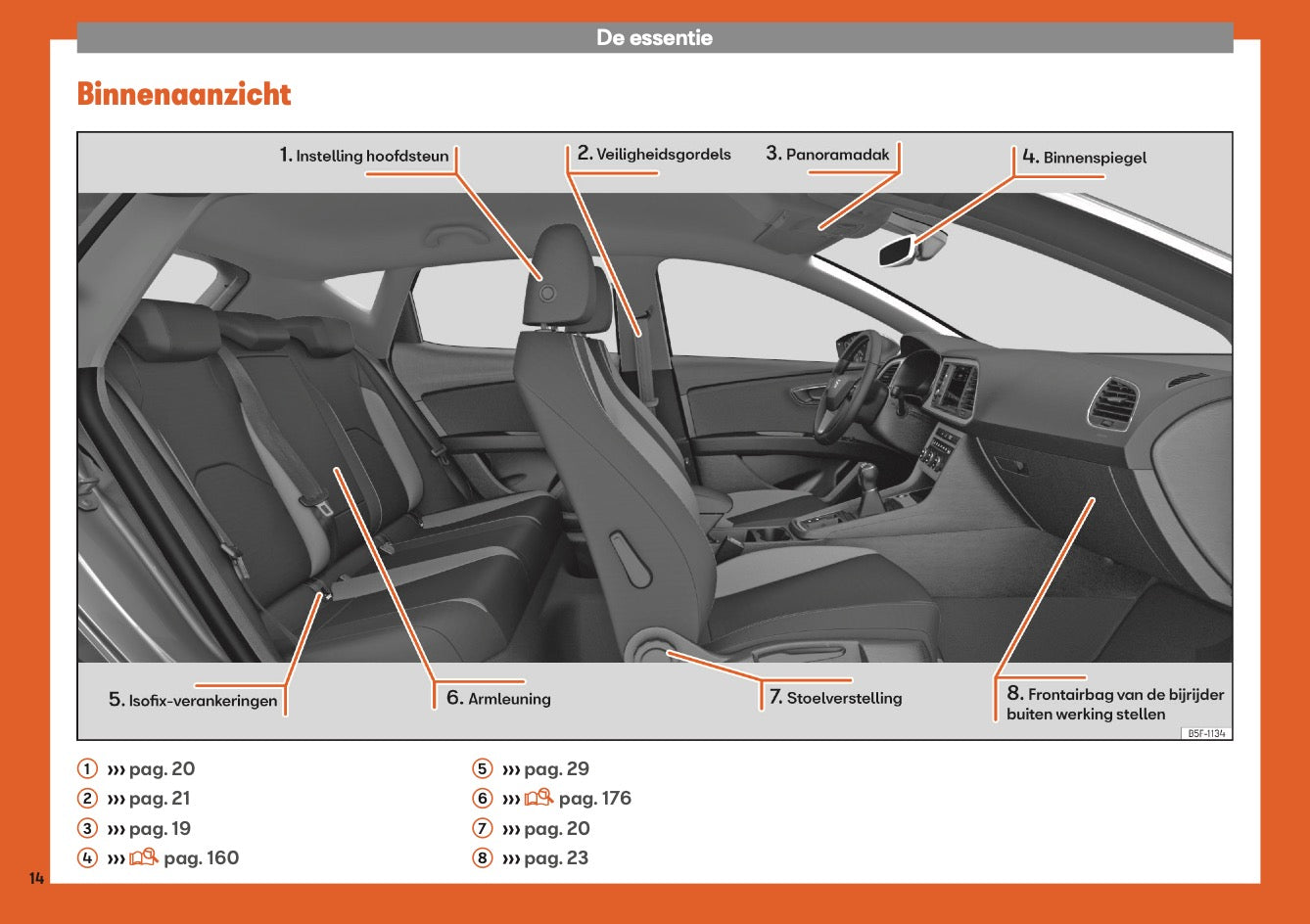Select the '1. Instelling hoofdsteun' label
This screenshot has width=1310, height=924.
click(x=364, y=156)
